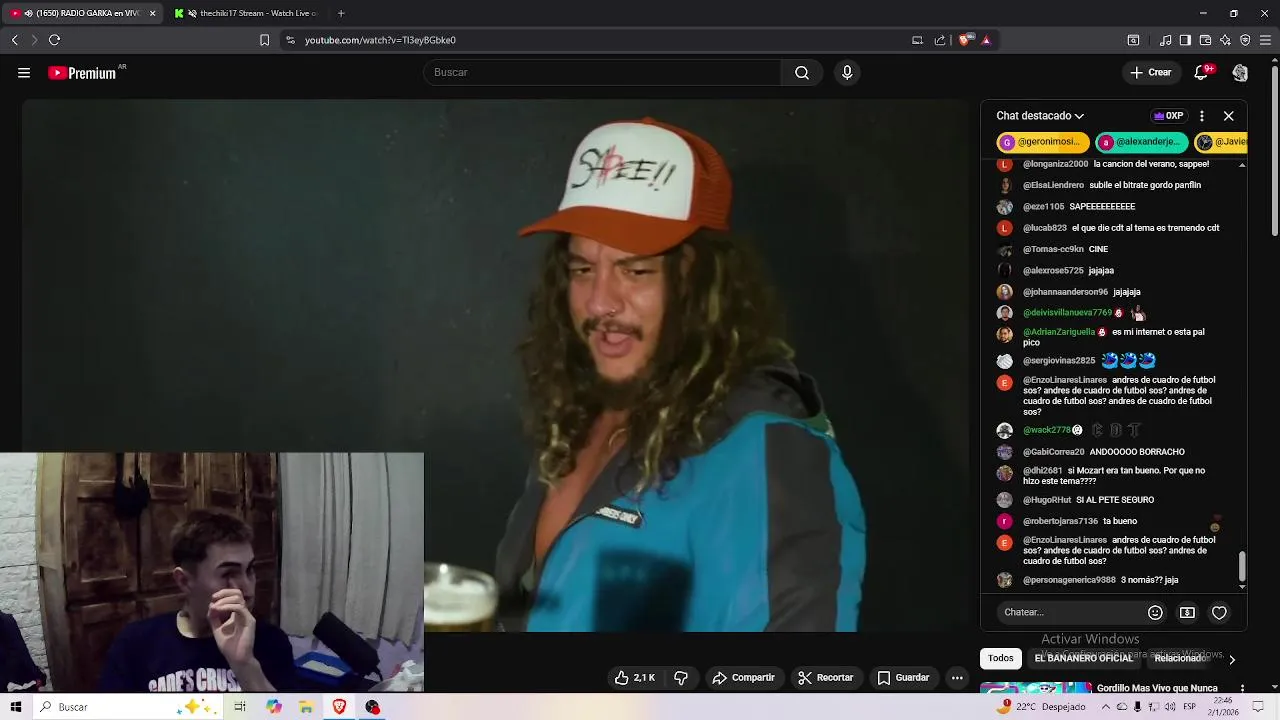Open Leo AI sparkle icon
Viewport: 1280px width, 720px height.
click(x=1225, y=40)
